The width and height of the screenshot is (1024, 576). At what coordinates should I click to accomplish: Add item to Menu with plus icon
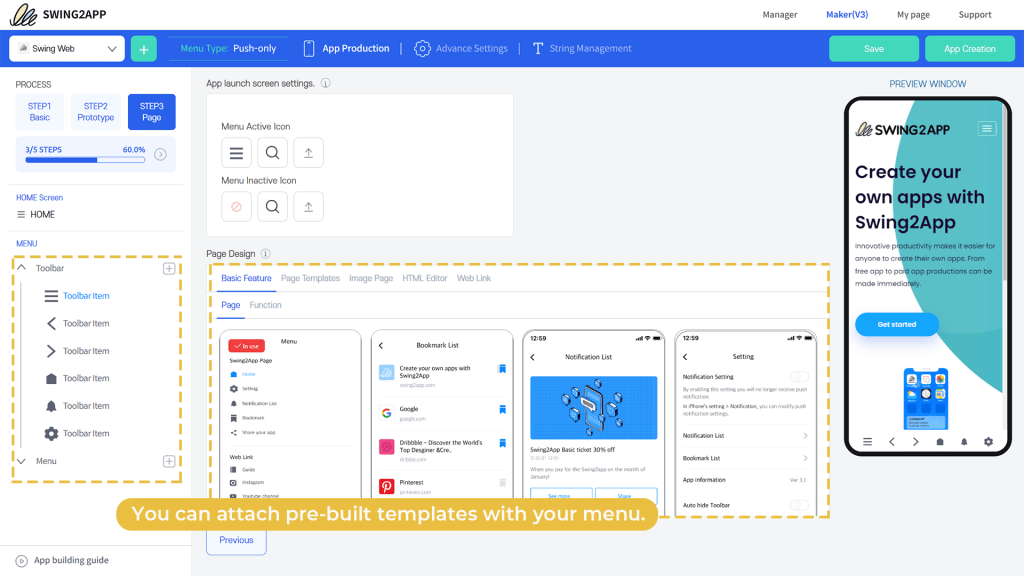(168, 461)
